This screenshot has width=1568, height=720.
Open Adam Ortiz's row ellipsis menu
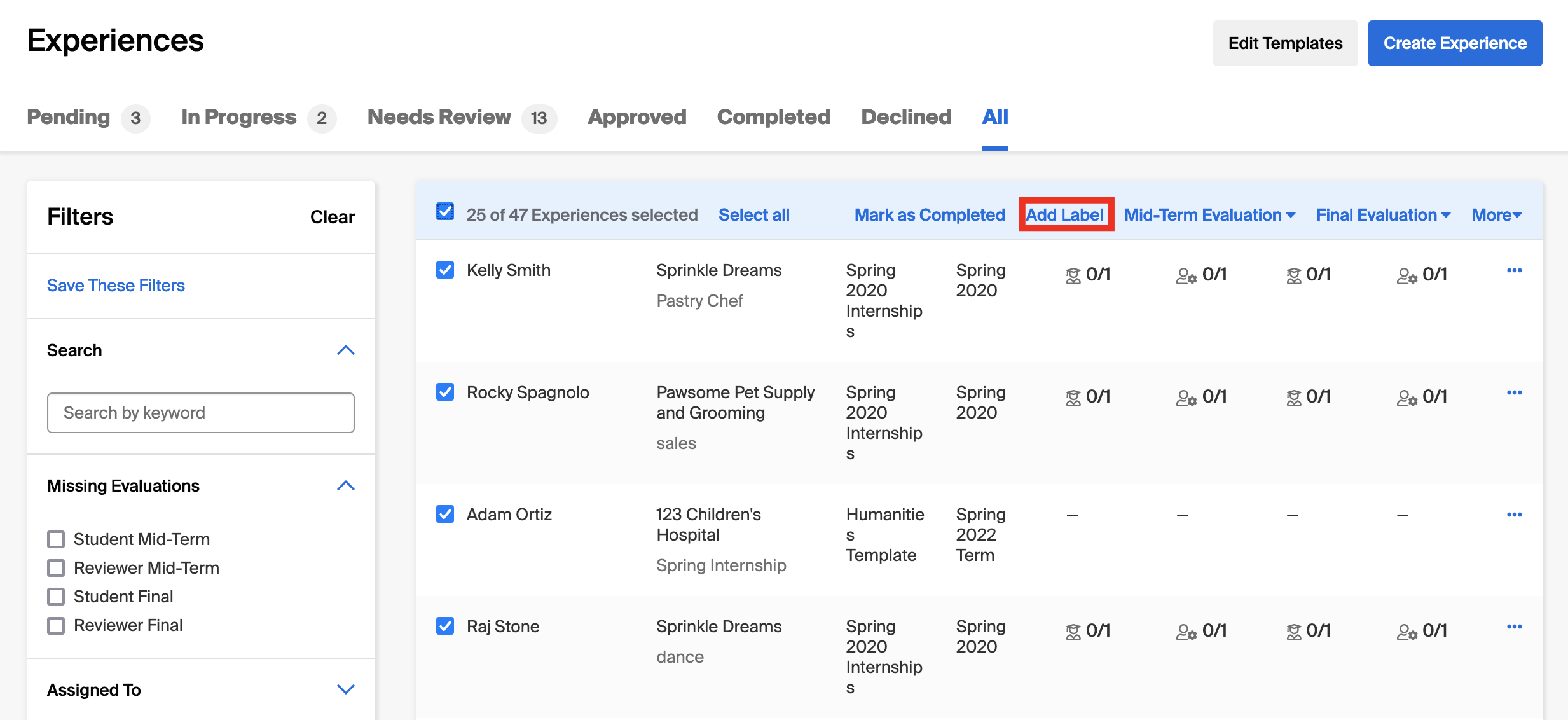pos(1514,515)
